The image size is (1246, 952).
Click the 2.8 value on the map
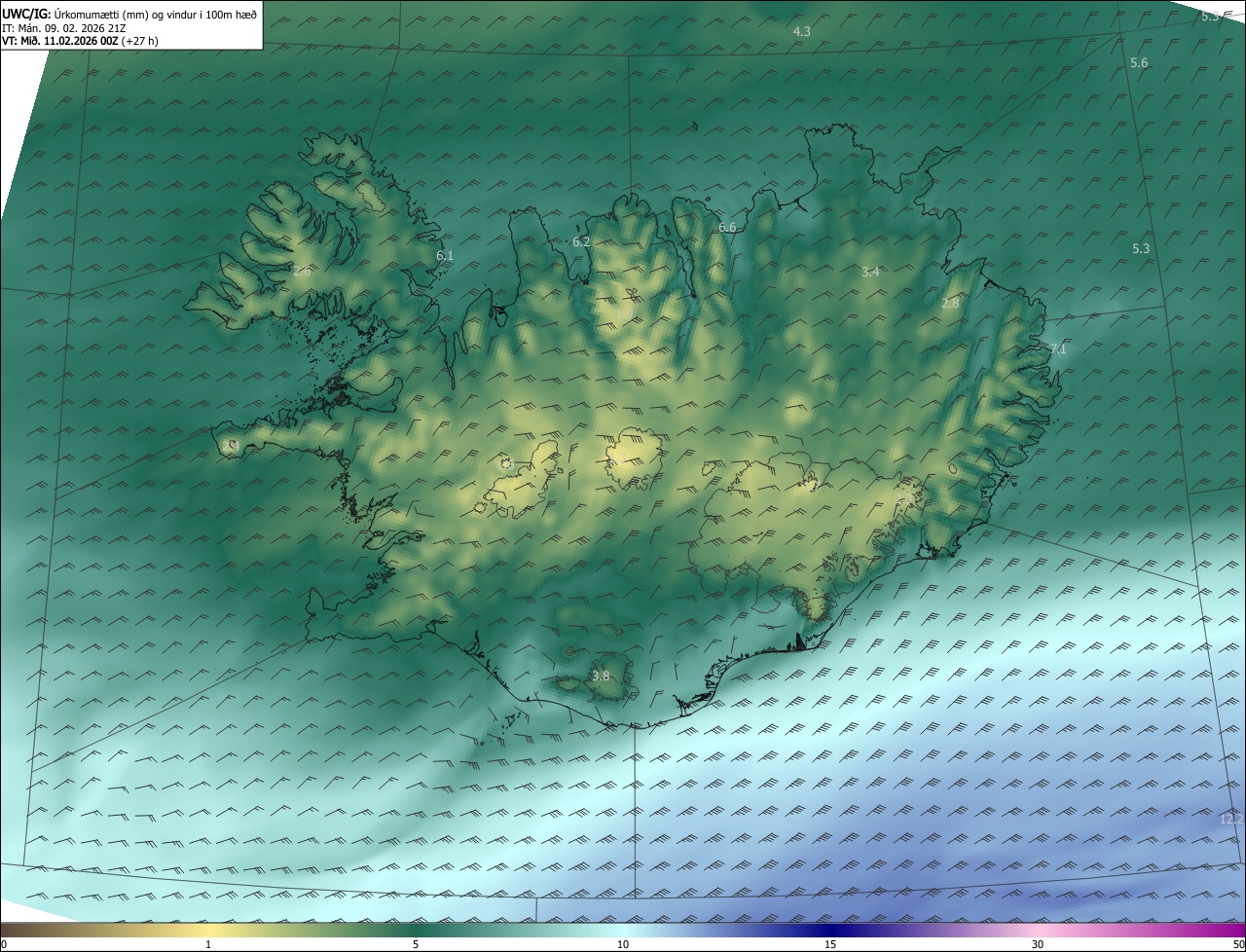click(x=950, y=304)
